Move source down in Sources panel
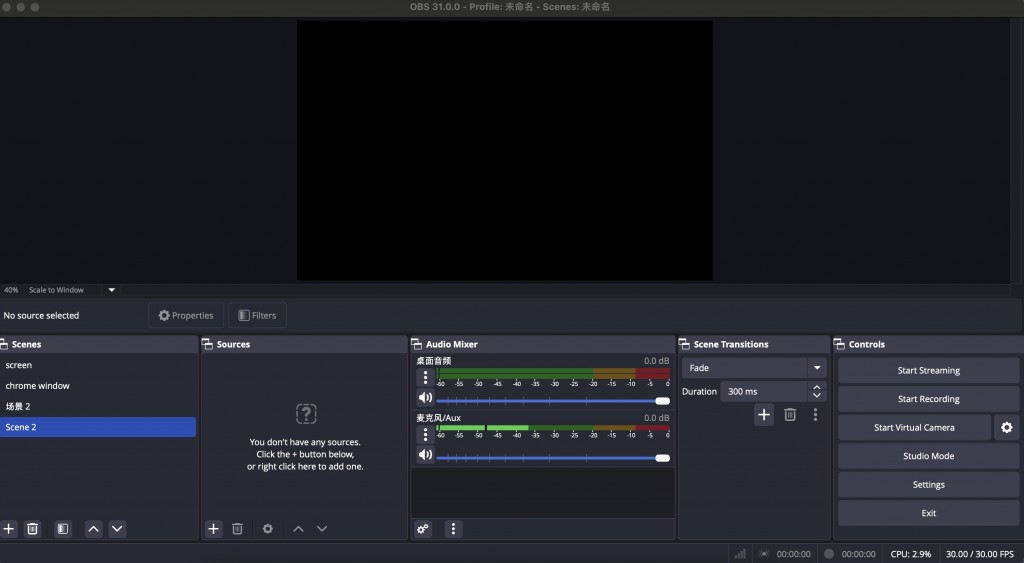 pyautogui.click(x=322, y=529)
